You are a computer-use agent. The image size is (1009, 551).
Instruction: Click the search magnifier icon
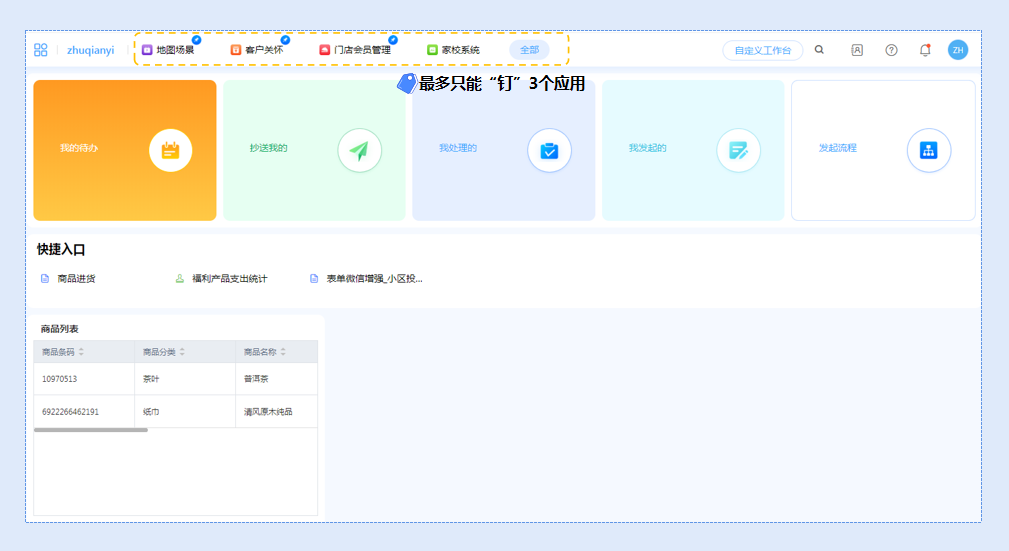point(819,50)
